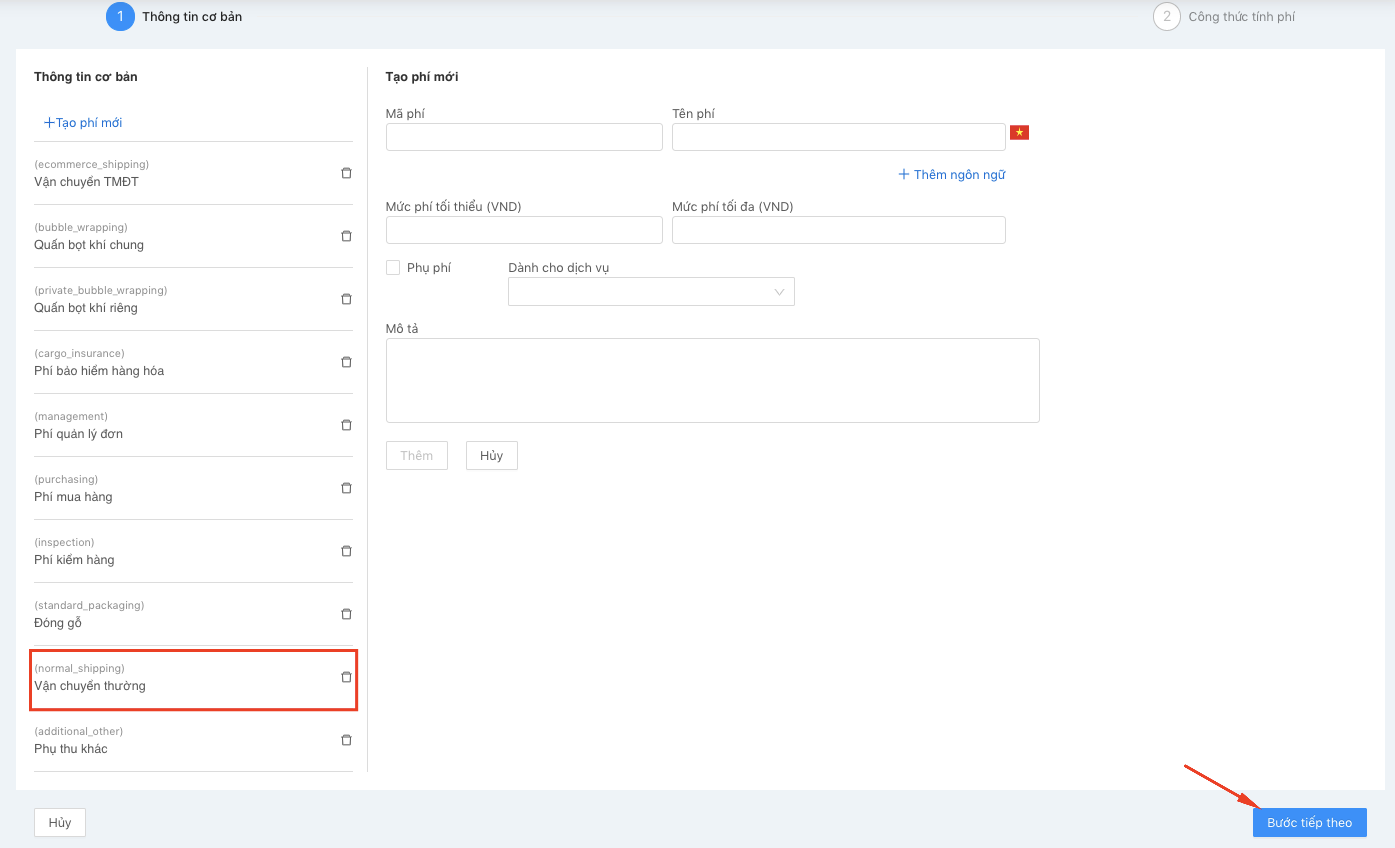Viewport: 1395px width, 848px height.
Task: Click trash icon beside Phí quản lý đơn
Action: (346, 425)
